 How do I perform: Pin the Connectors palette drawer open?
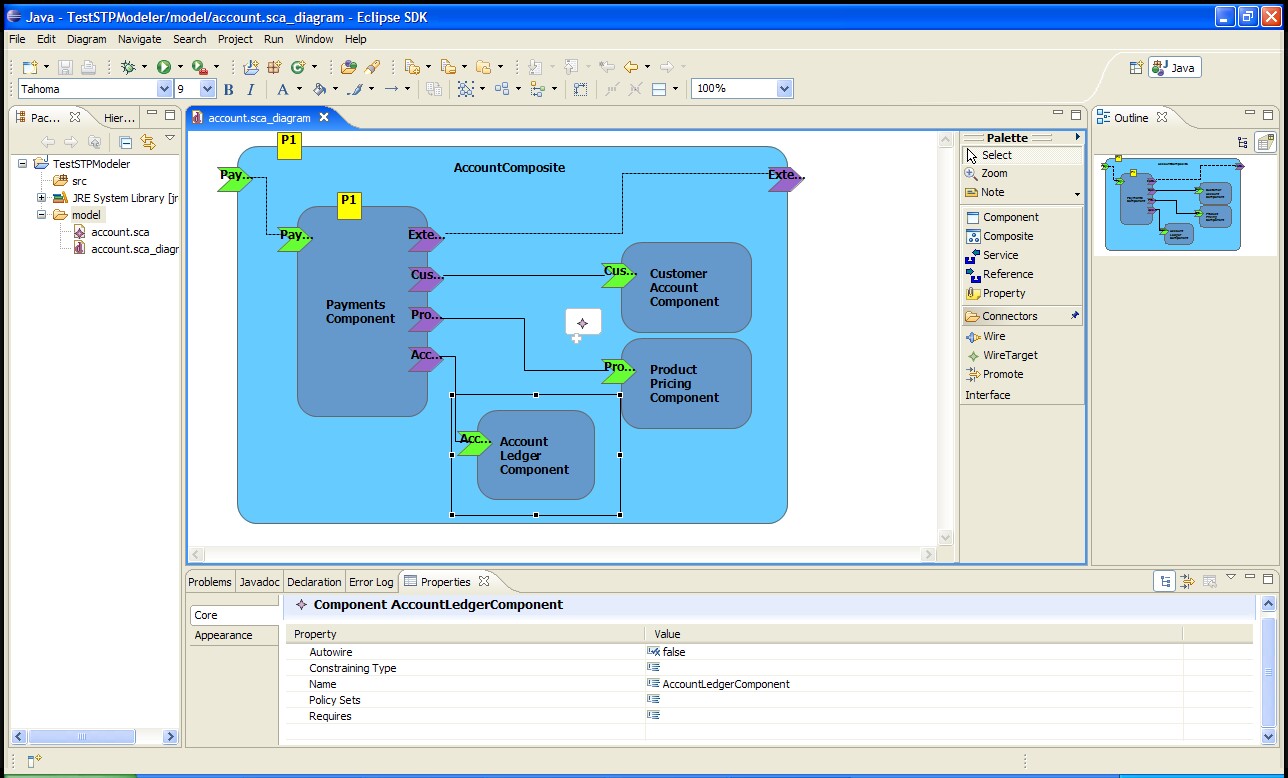click(x=1075, y=316)
